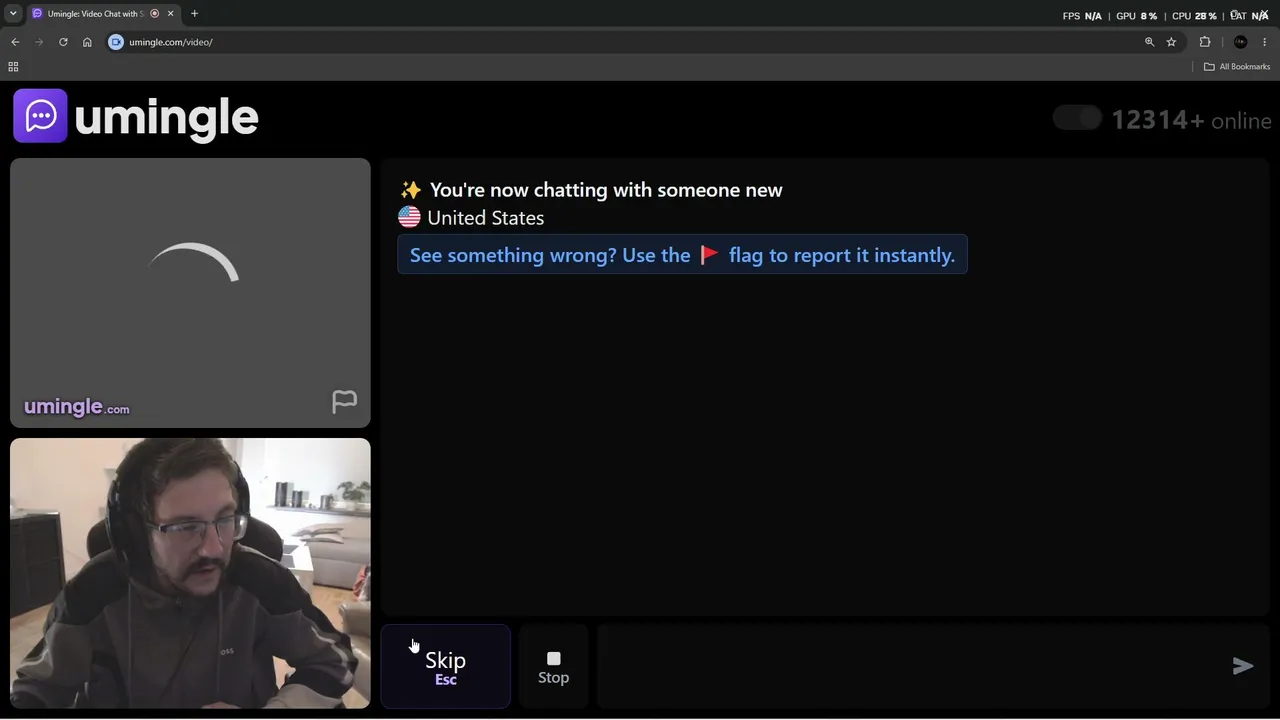This screenshot has width=1280, height=720.
Task: Click 'You're now chatting with someone new'
Action: 606,190
